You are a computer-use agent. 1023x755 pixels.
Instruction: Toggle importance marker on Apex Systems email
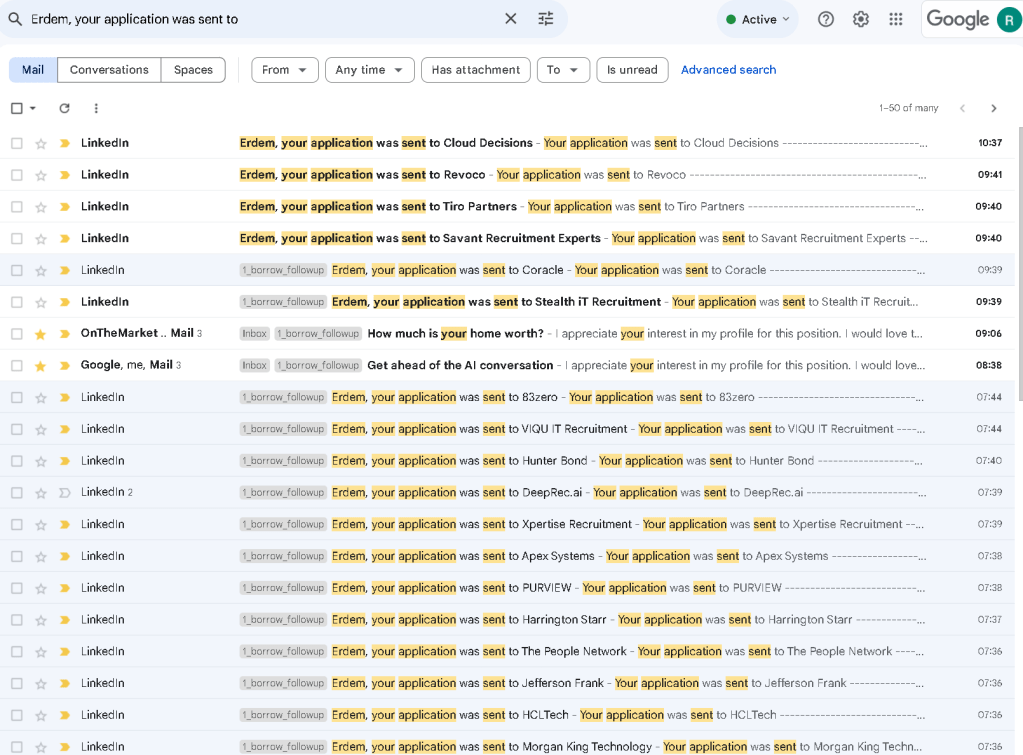pos(65,557)
